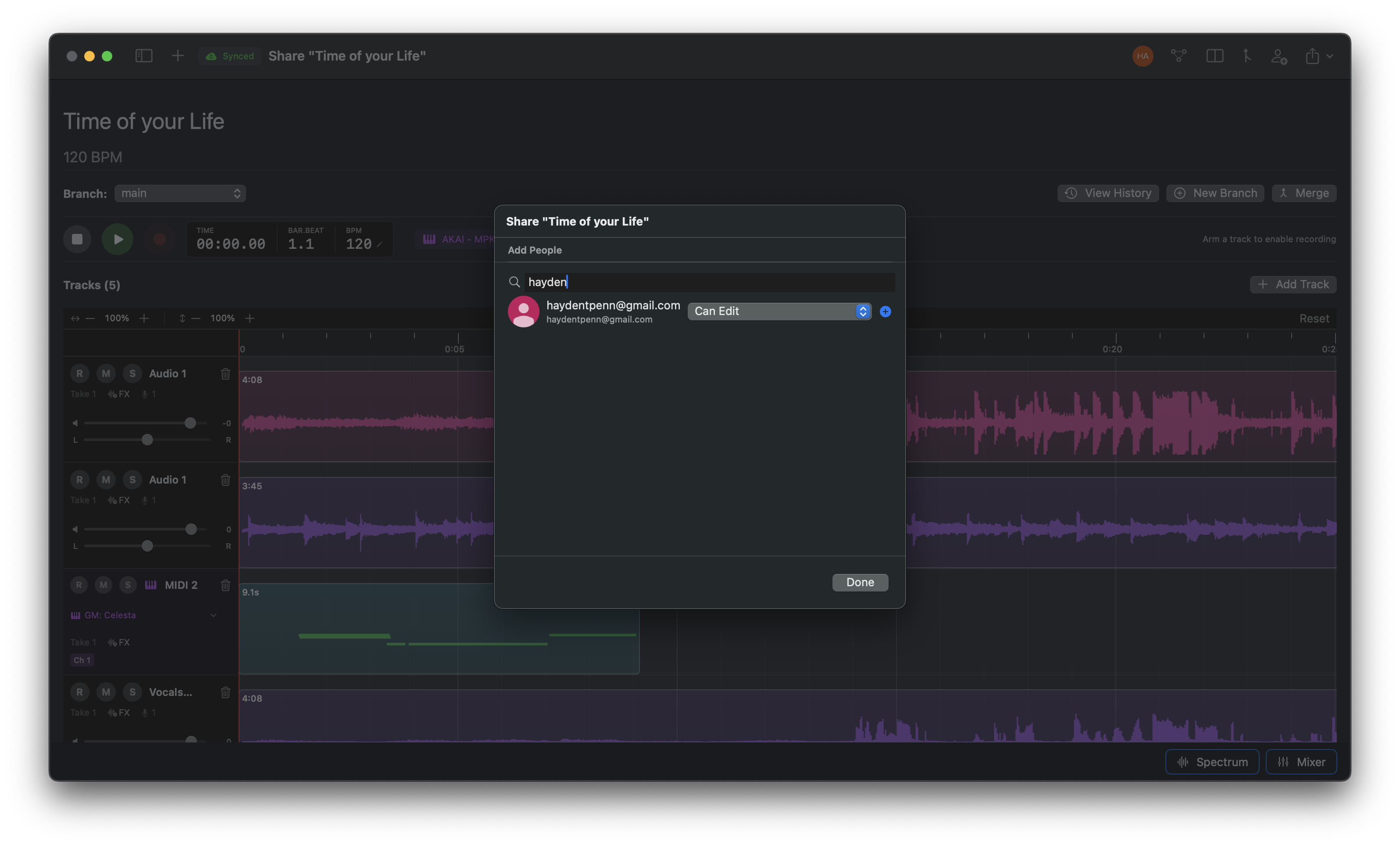Open the share icon at top right
Image resolution: width=1400 pixels, height=846 pixels.
point(1314,56)
